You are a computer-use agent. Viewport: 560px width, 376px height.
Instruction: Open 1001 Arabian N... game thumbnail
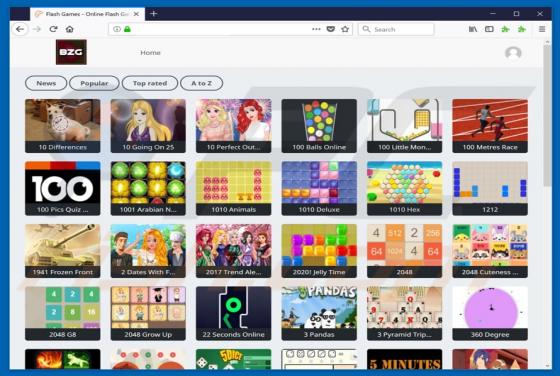148,188
